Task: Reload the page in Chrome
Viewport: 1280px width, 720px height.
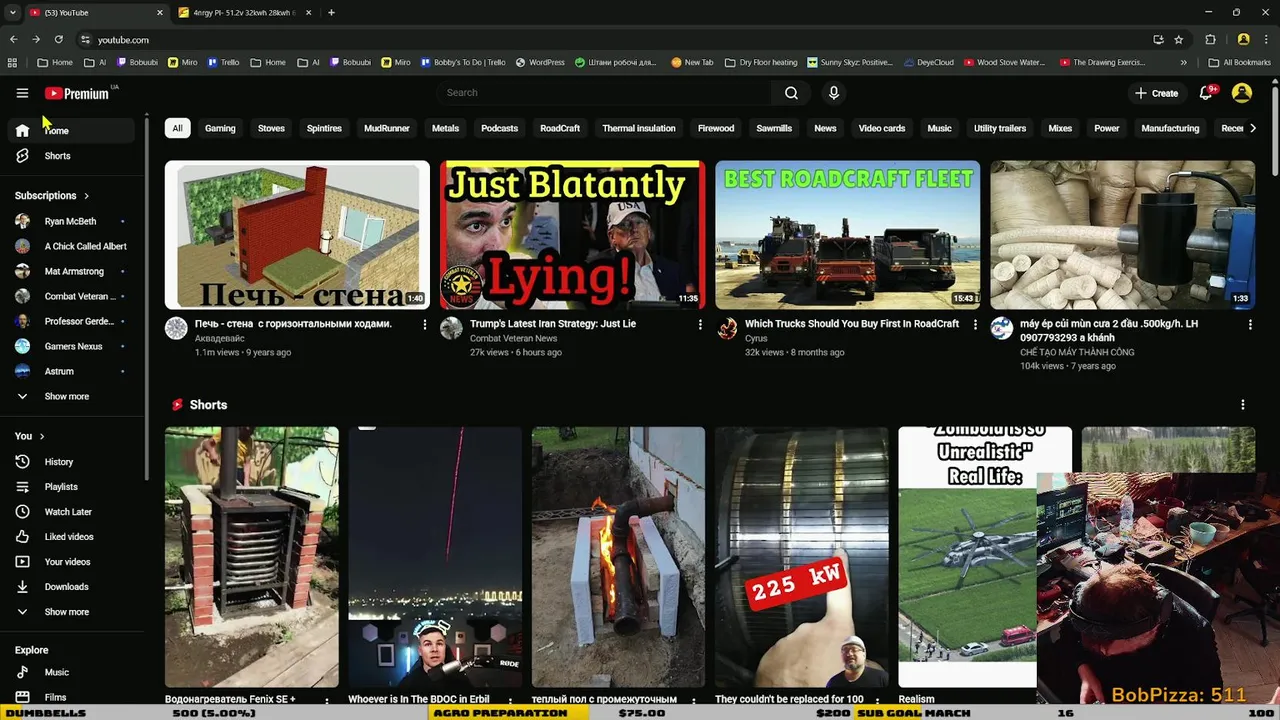Action: [58, 40]
